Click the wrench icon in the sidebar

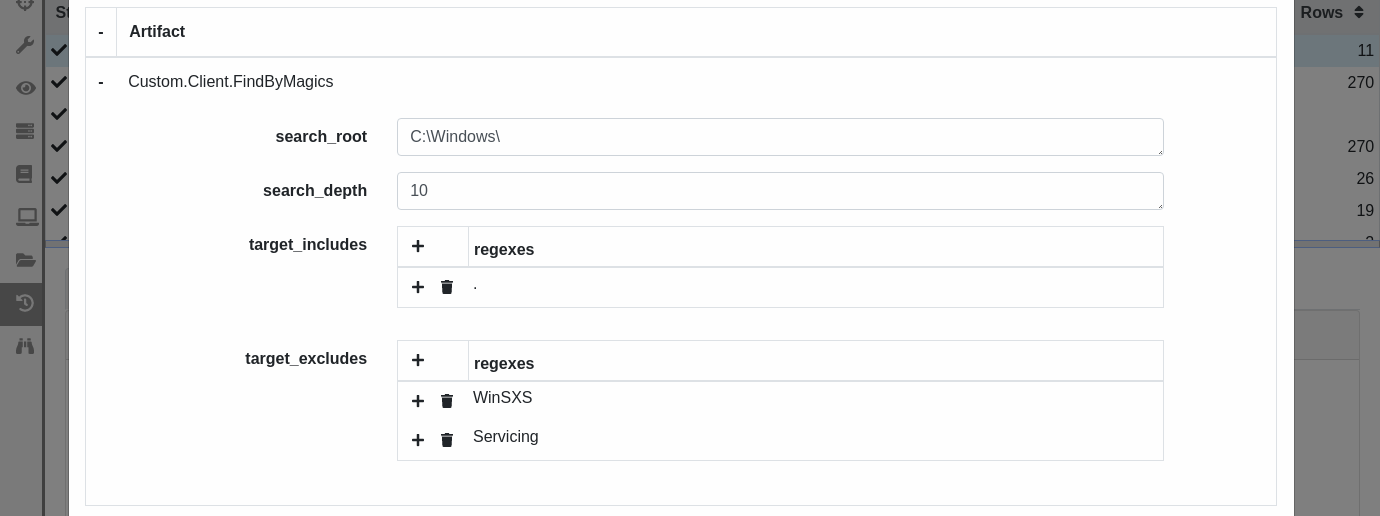(25, 46)
